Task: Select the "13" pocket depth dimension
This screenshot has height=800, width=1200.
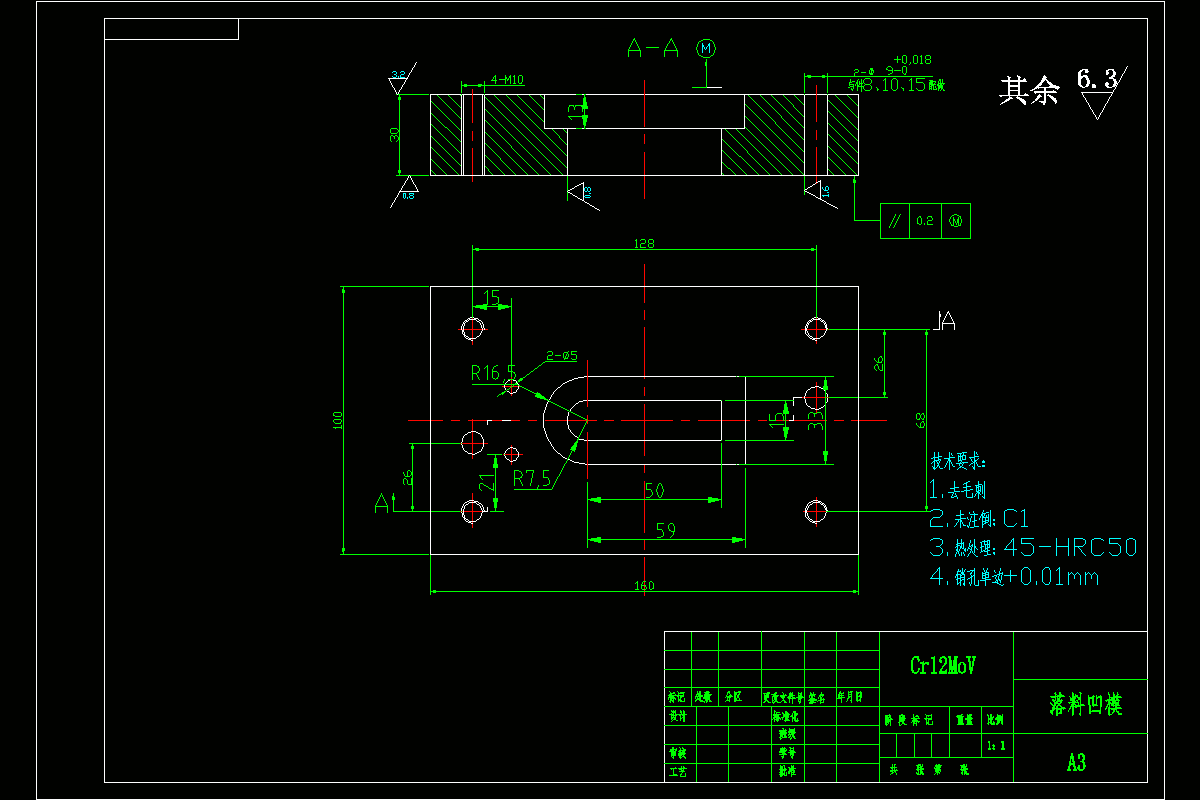Action: pos(575,112)
